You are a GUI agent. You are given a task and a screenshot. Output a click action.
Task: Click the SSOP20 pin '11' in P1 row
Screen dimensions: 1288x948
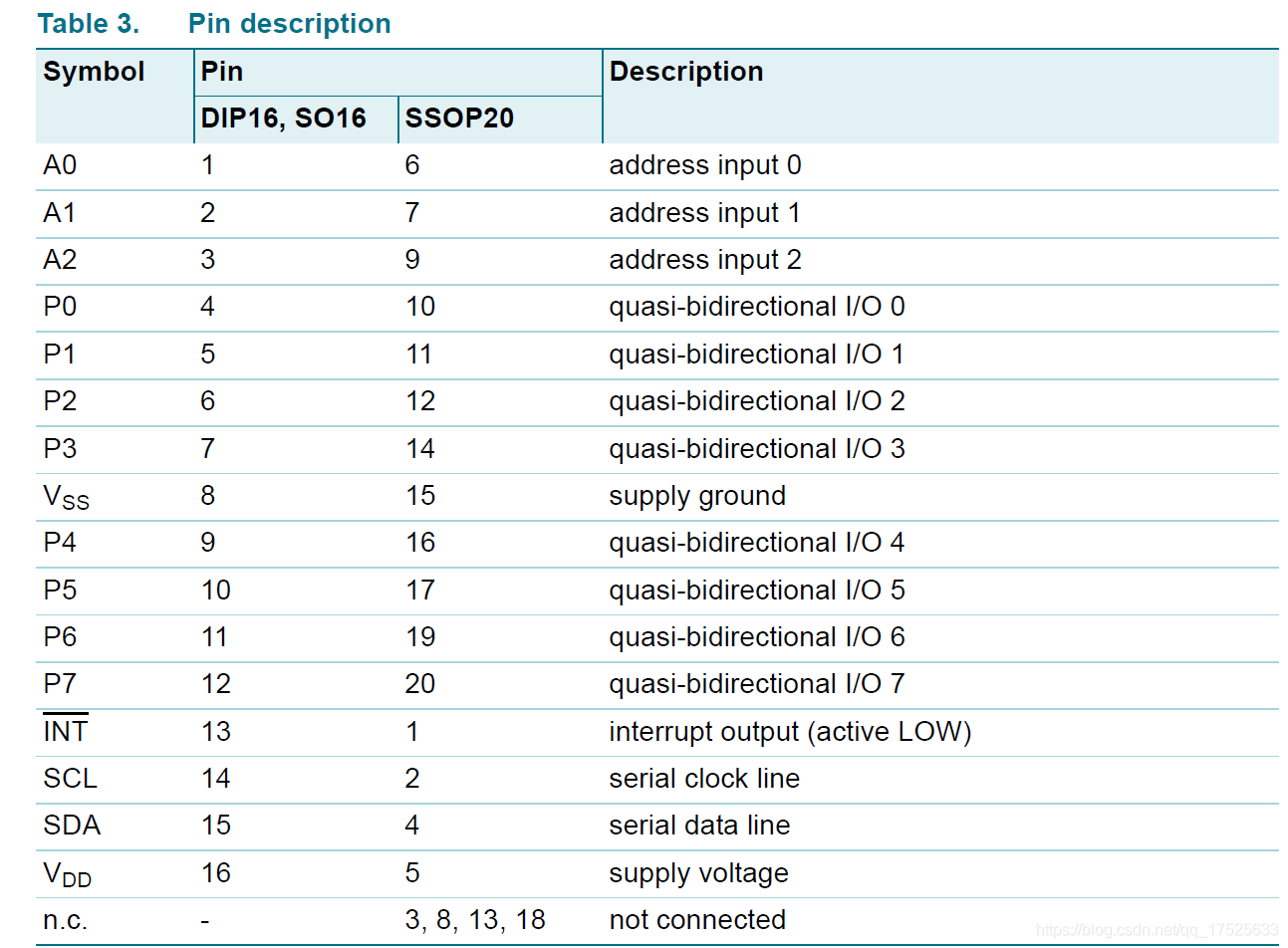(x=419, y=355)
